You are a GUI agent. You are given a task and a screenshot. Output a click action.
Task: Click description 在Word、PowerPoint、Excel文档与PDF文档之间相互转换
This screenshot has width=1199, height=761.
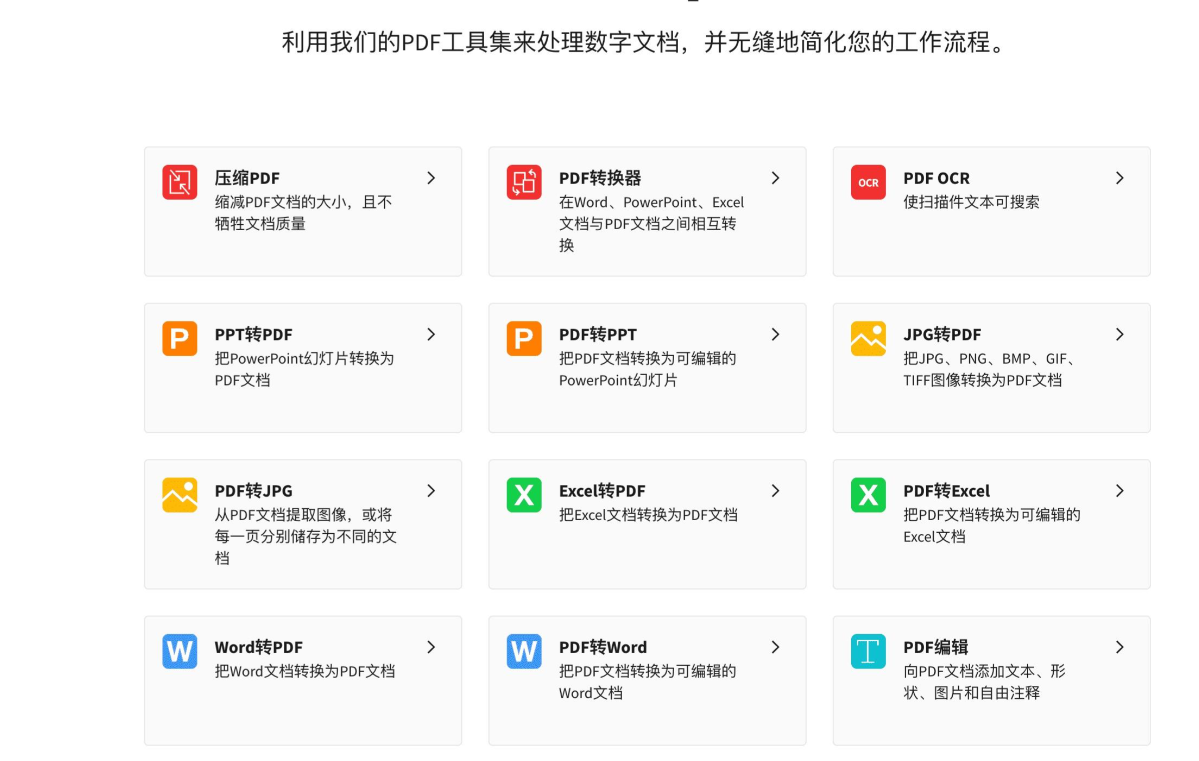(x=651, y=223)
